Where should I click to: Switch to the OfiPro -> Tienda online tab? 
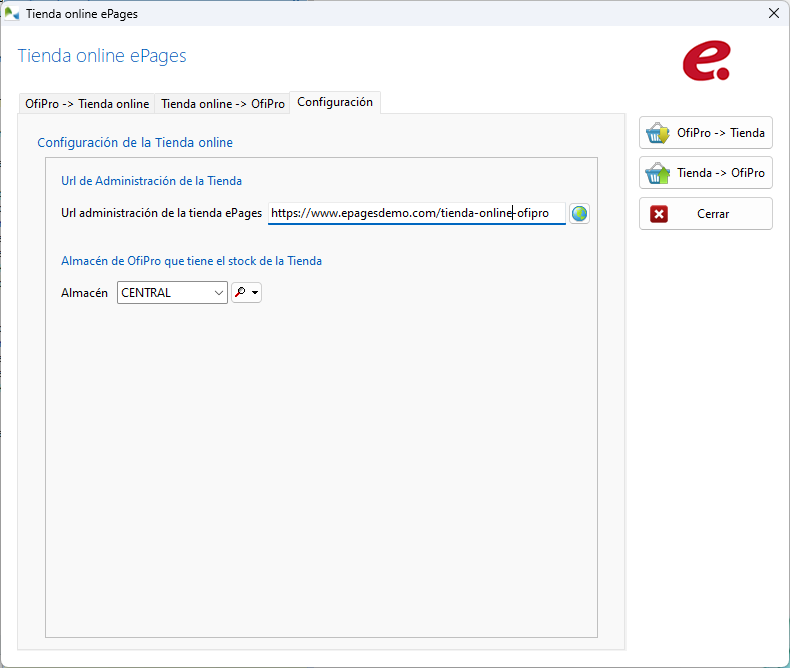tap(87, 104)
